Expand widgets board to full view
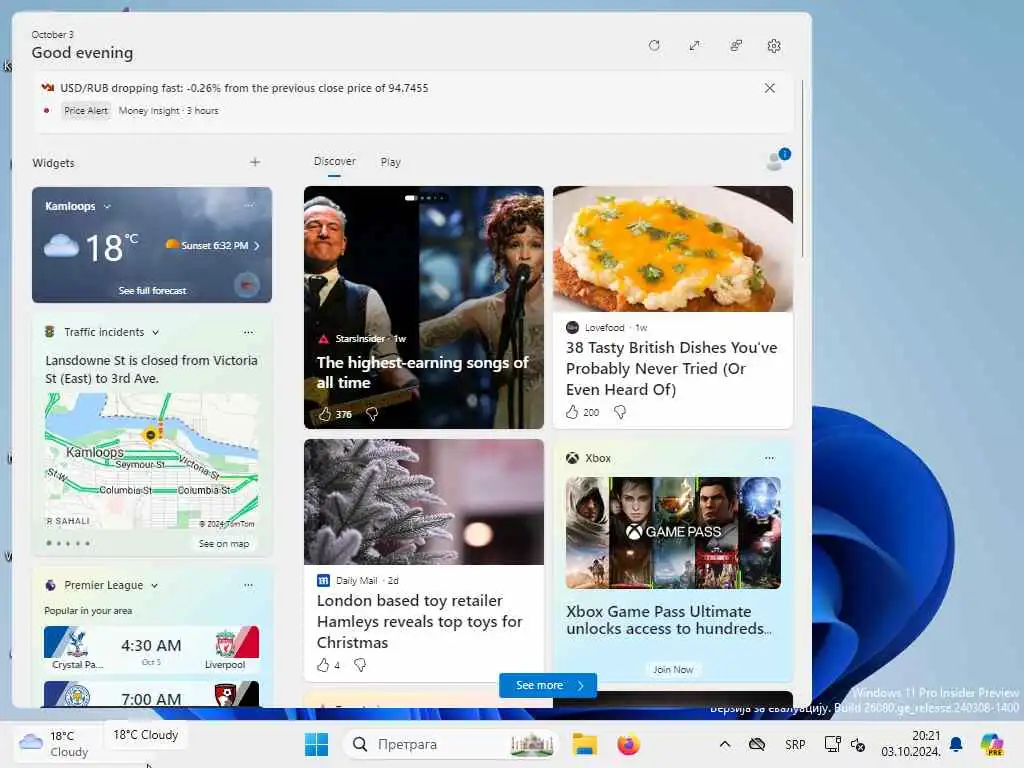Viewport: 1024px width, 768px height. point(694,46)
